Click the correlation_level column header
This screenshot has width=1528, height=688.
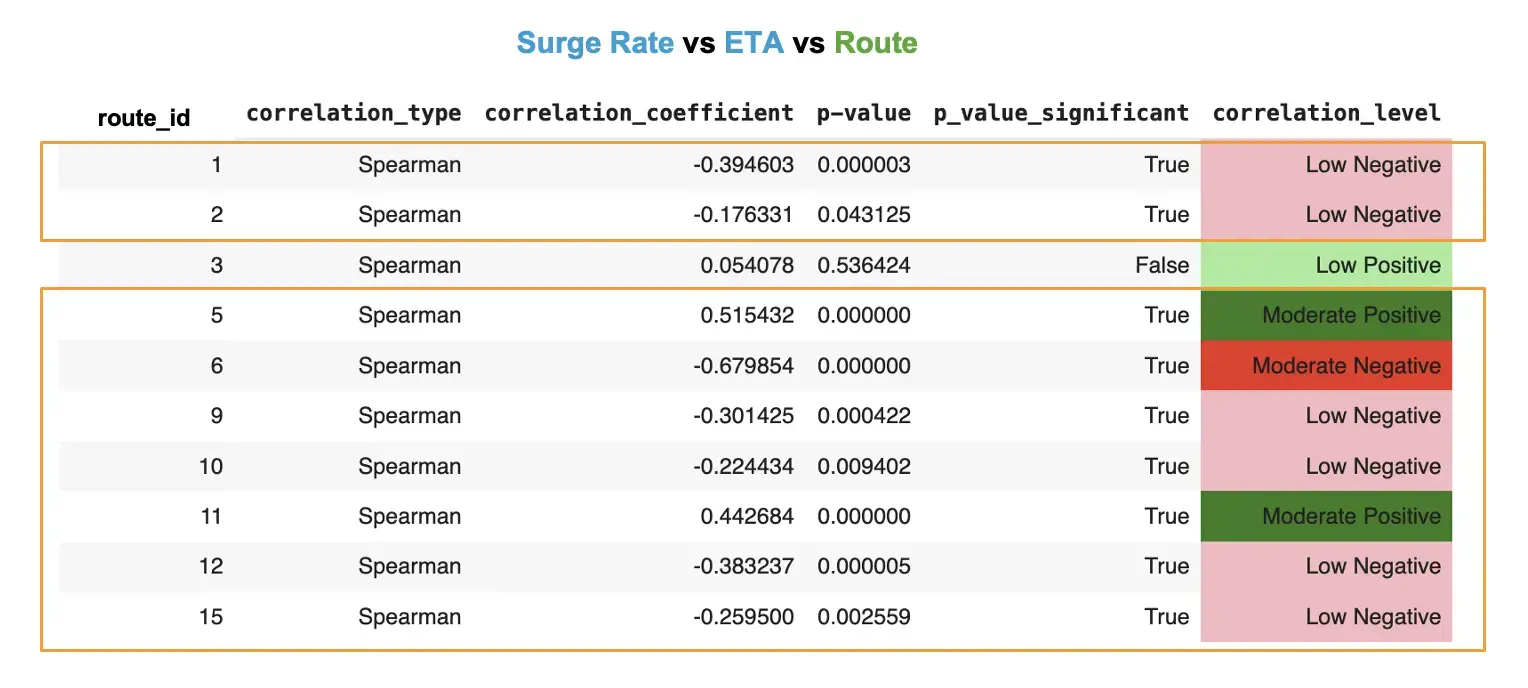[x=1327, y=113]
